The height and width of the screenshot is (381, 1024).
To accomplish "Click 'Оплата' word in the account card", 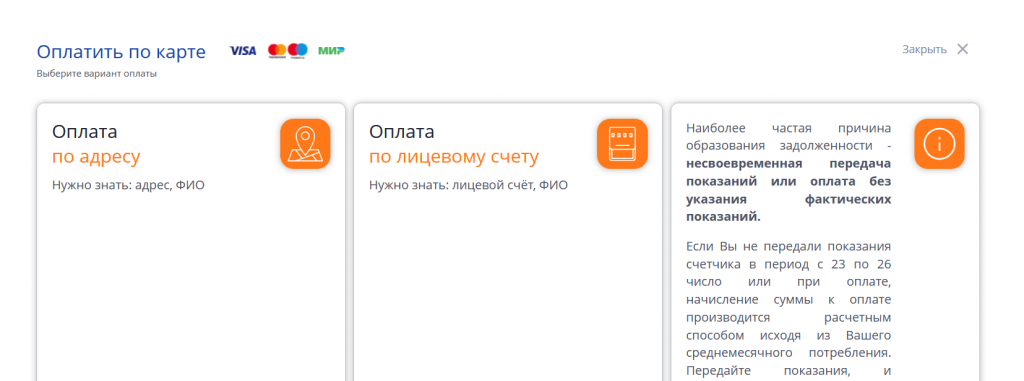I will [402, 132].
